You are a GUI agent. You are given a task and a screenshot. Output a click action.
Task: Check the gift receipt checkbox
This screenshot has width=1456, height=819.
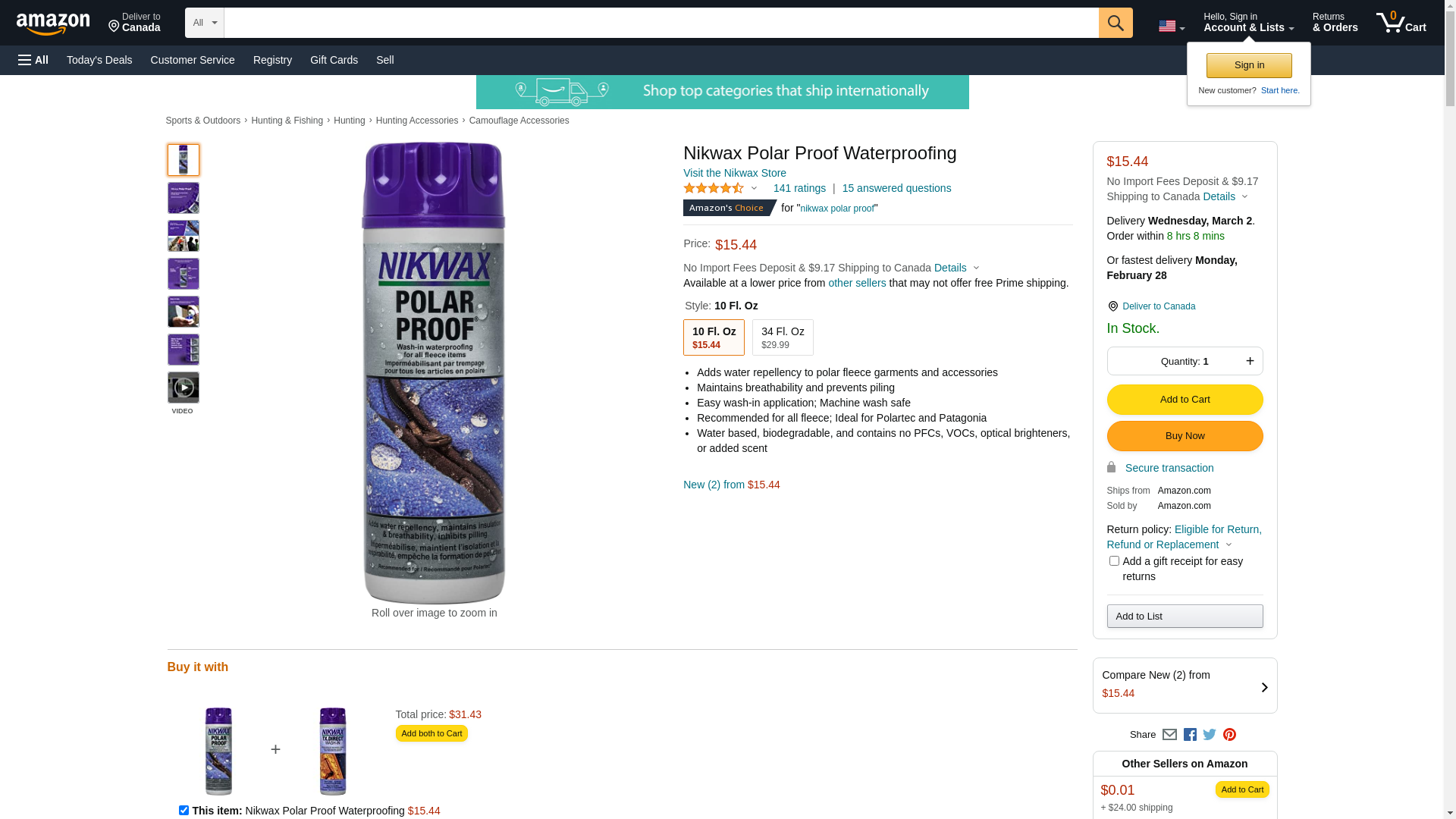point(1114,561)
